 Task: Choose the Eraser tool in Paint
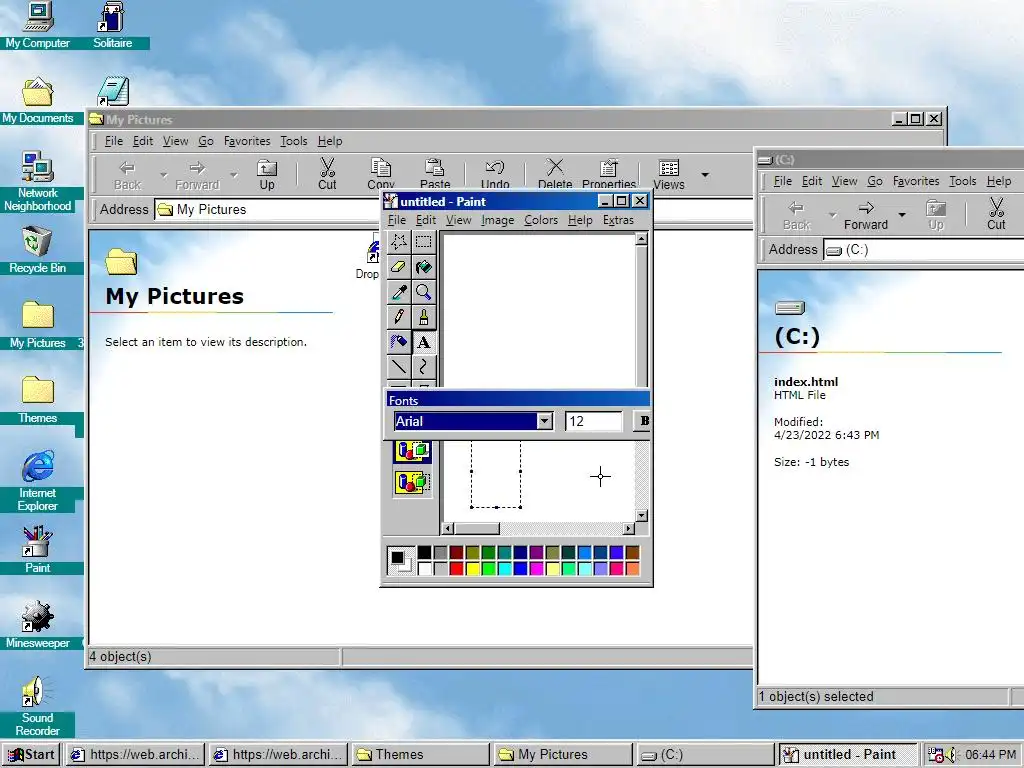398,266
